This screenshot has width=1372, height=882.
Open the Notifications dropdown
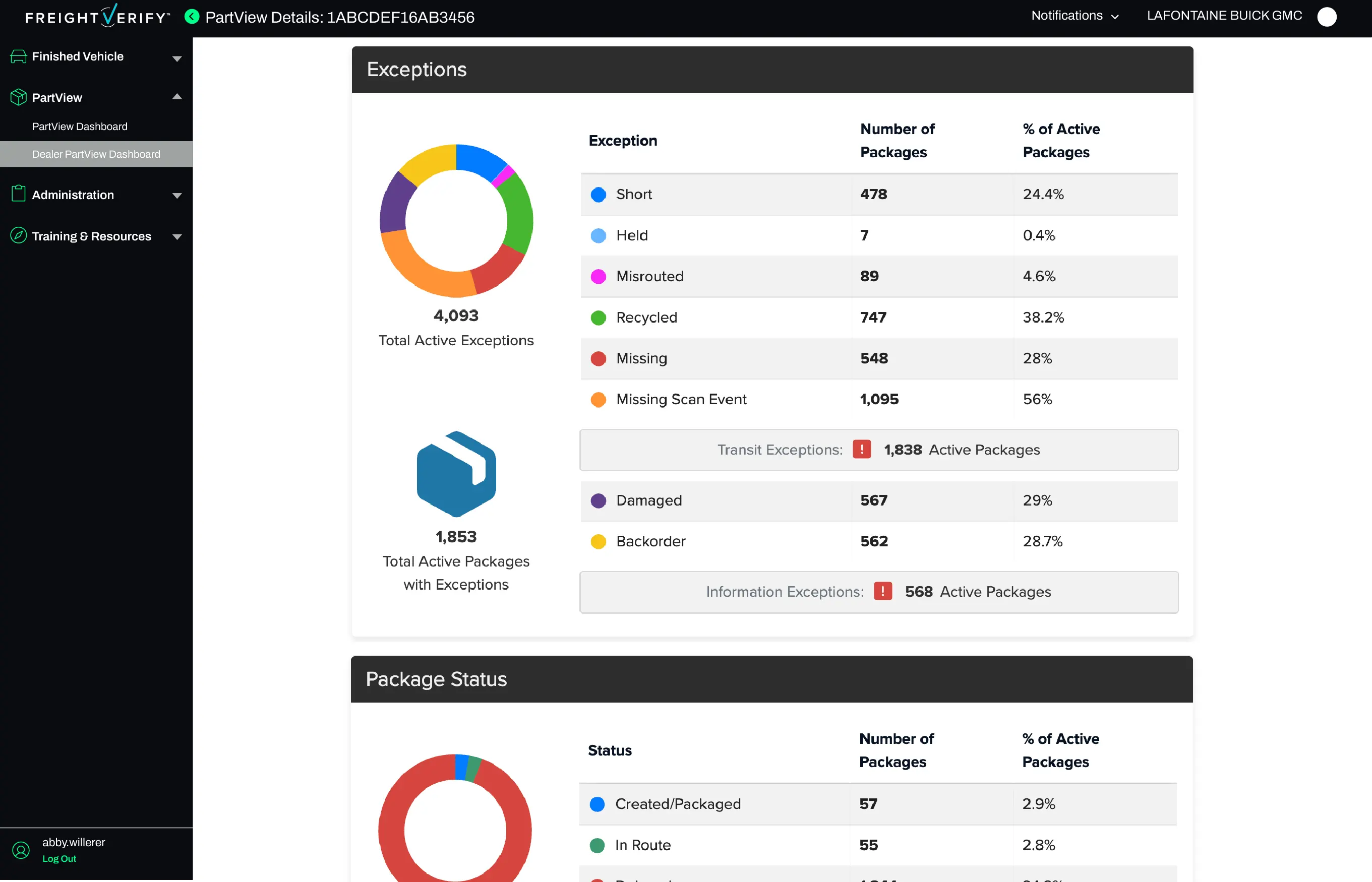tap(1075, 16)
